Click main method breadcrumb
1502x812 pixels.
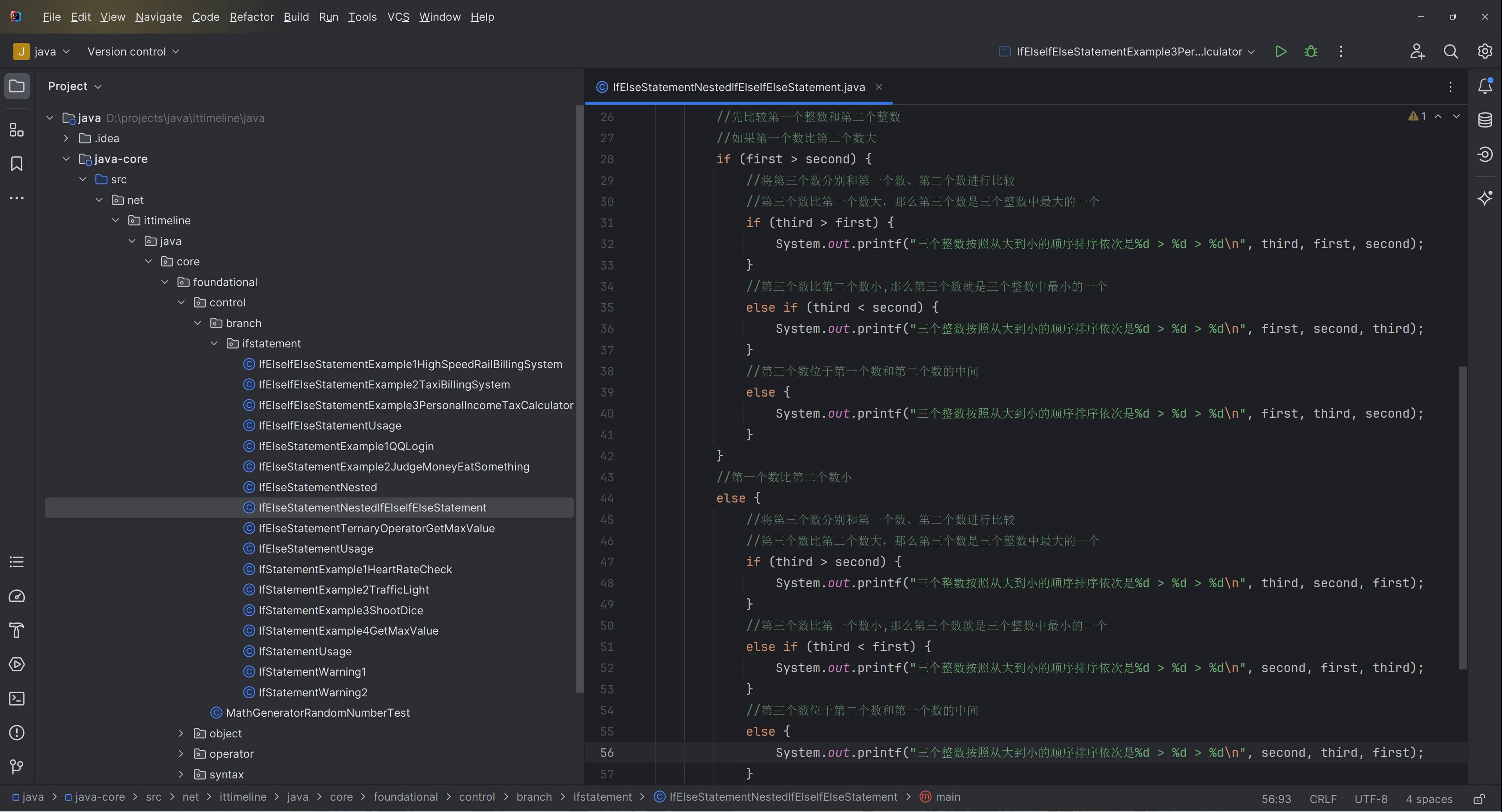(x=940, y=797)
